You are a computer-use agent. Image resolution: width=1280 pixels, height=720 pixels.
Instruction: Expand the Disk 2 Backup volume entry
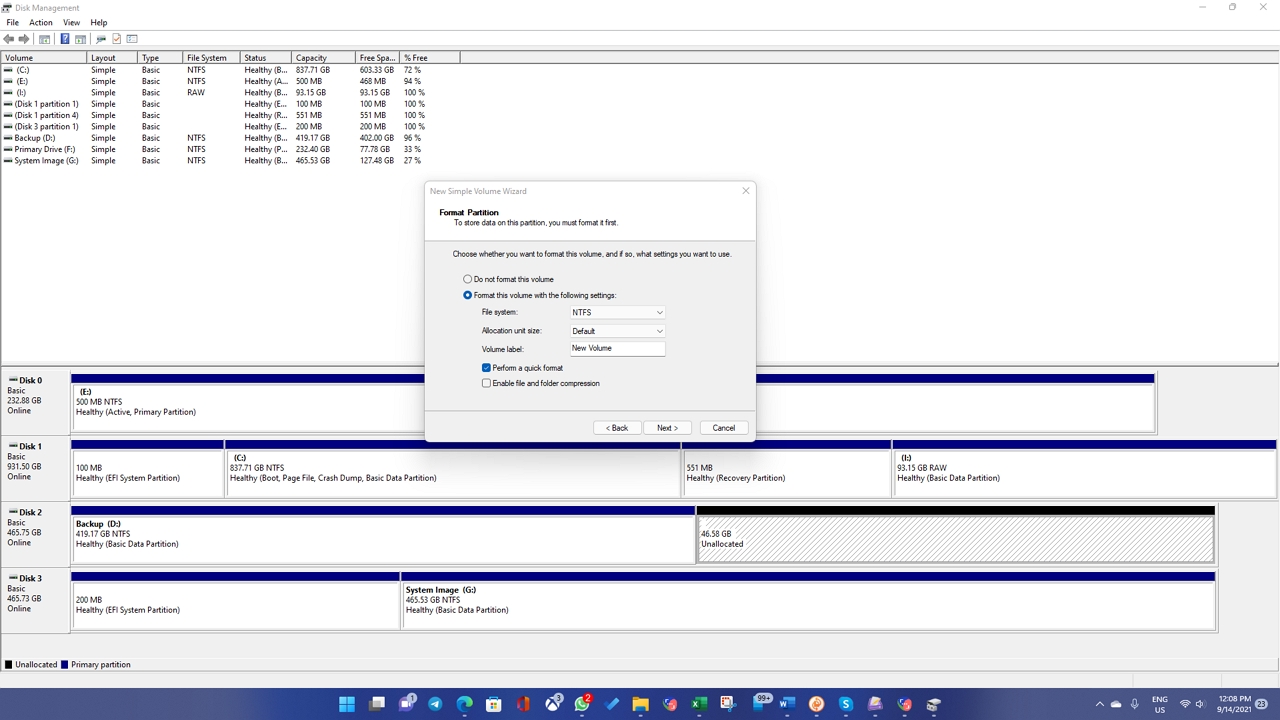[383, 537]
